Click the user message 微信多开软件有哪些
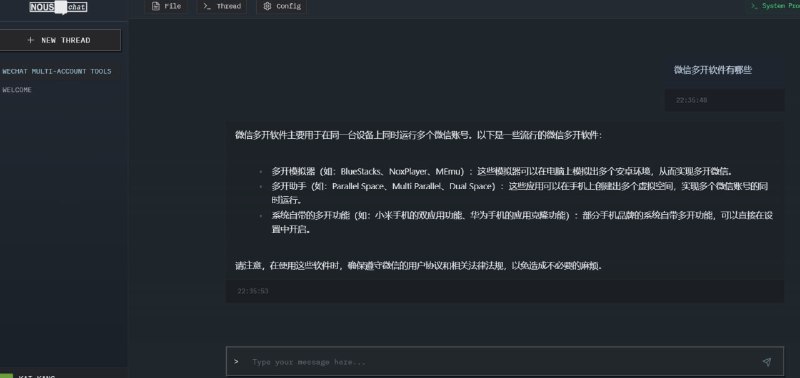Image resolution: width=800 pixels, height=378 pixels. tap(712, 70)
